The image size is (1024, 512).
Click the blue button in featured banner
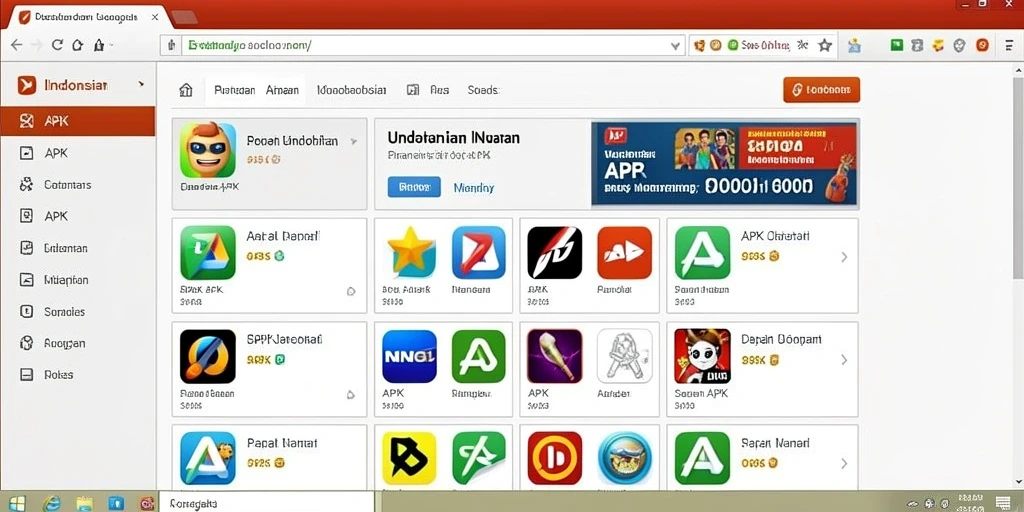(x=414, y=187)
